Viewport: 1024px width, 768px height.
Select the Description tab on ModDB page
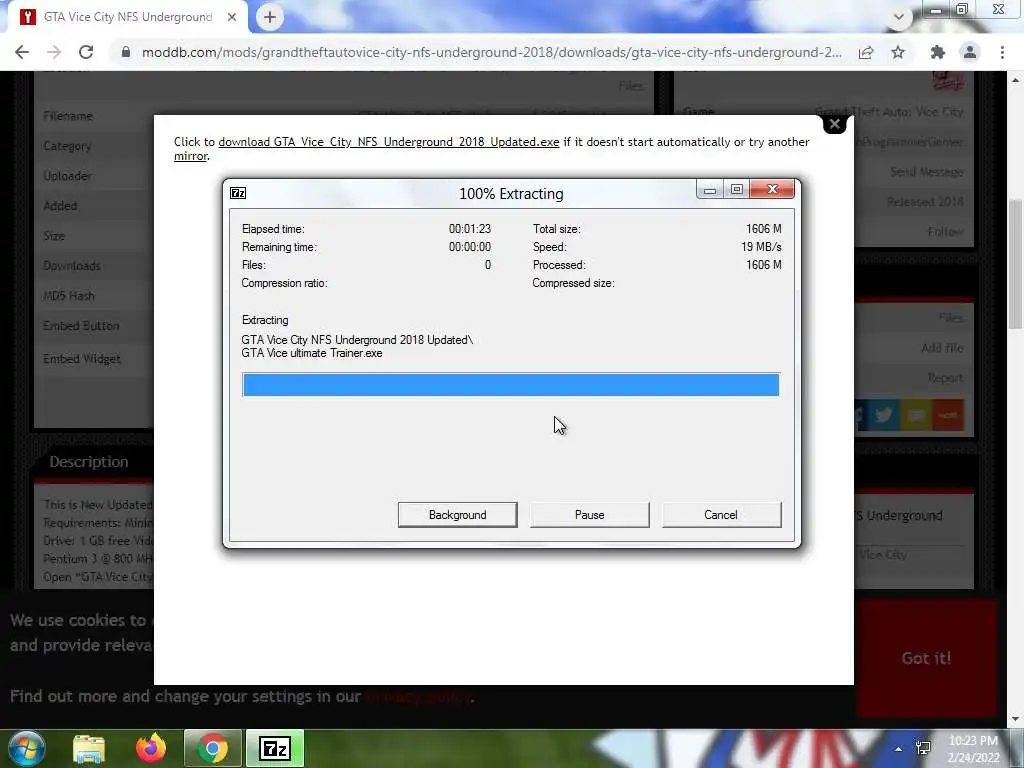pos(89,462)
